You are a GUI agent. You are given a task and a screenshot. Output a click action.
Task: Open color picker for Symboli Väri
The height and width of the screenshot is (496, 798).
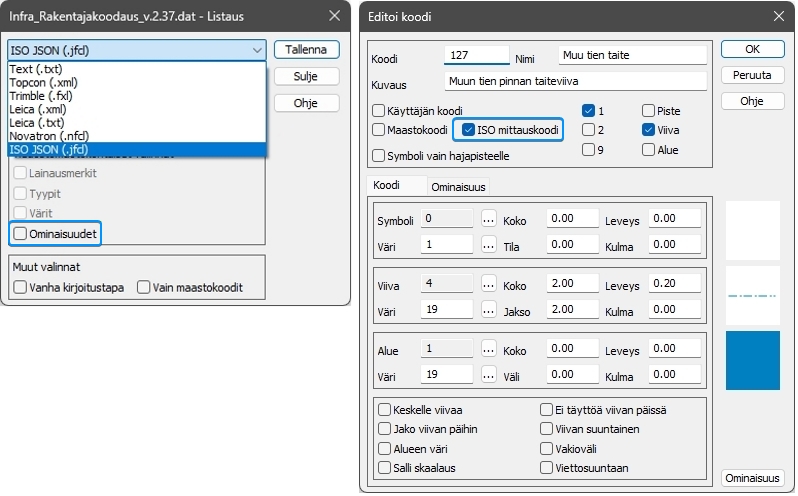pyautogui.click(x=489, y=244)
